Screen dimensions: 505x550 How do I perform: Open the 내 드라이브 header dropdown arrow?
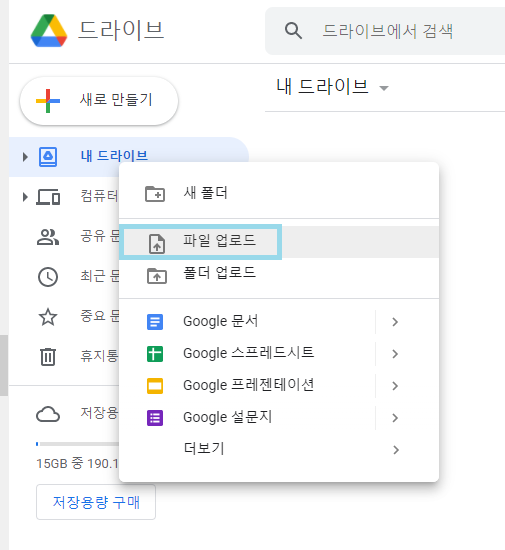tap(384, 88)
